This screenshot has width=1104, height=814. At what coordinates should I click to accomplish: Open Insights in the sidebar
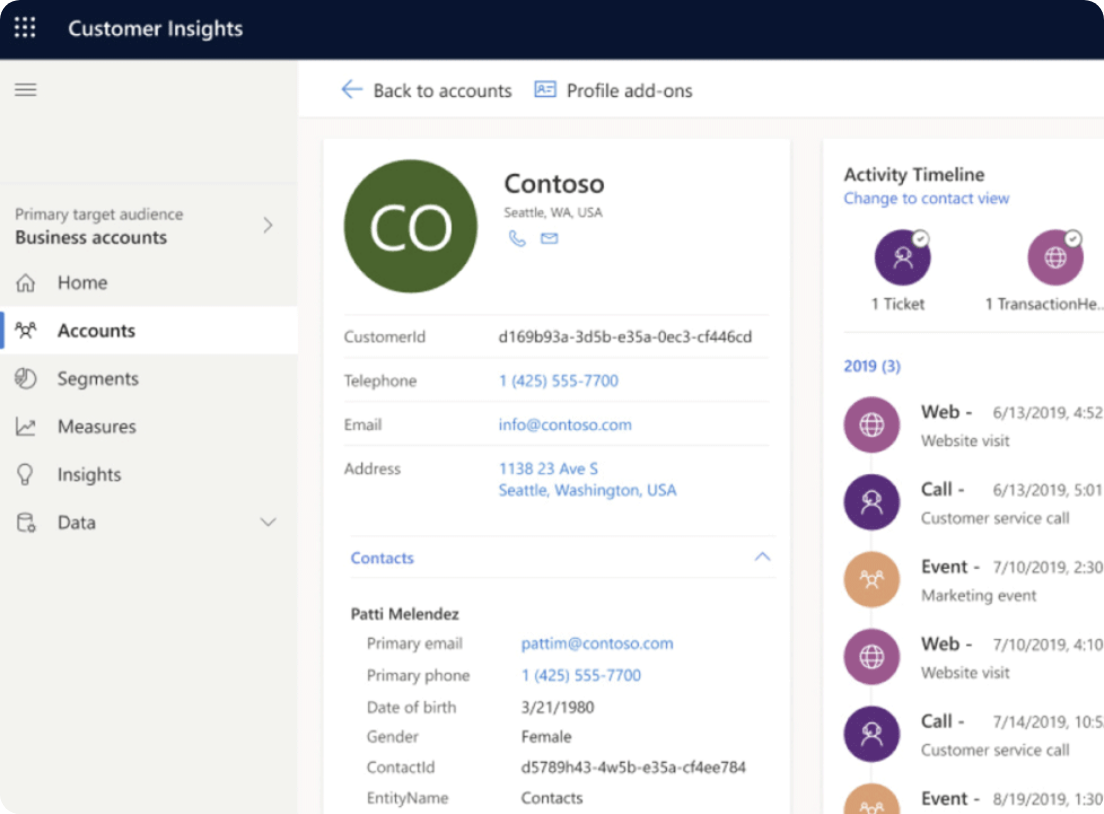89,475
